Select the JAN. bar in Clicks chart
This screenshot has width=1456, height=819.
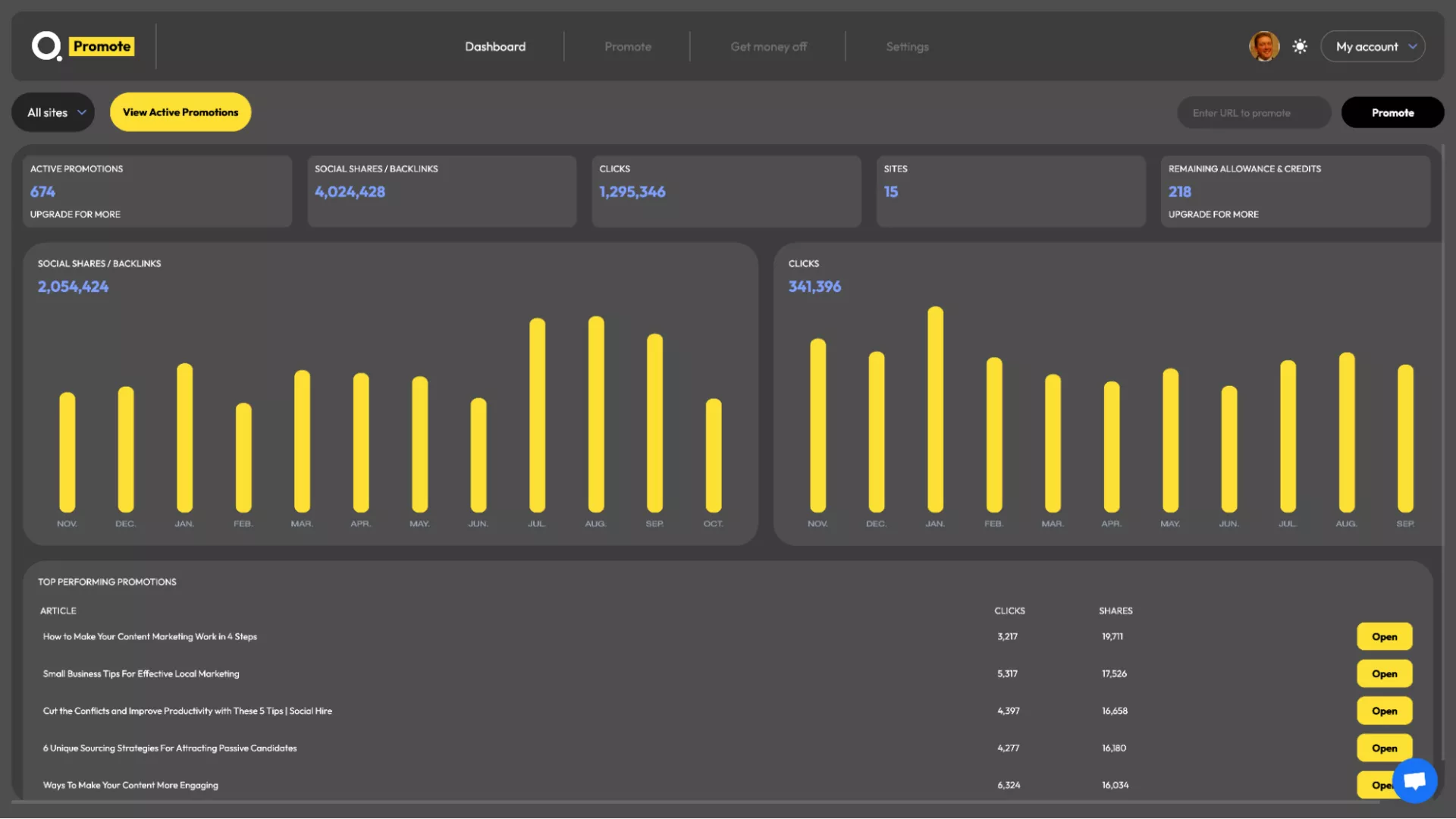point(935,409)
